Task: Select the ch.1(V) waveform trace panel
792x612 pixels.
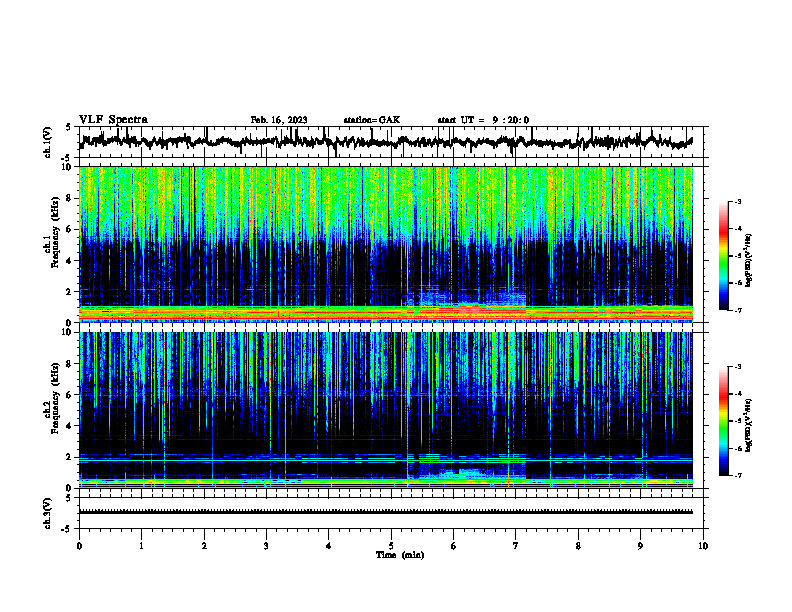Action: pos(391,142)
